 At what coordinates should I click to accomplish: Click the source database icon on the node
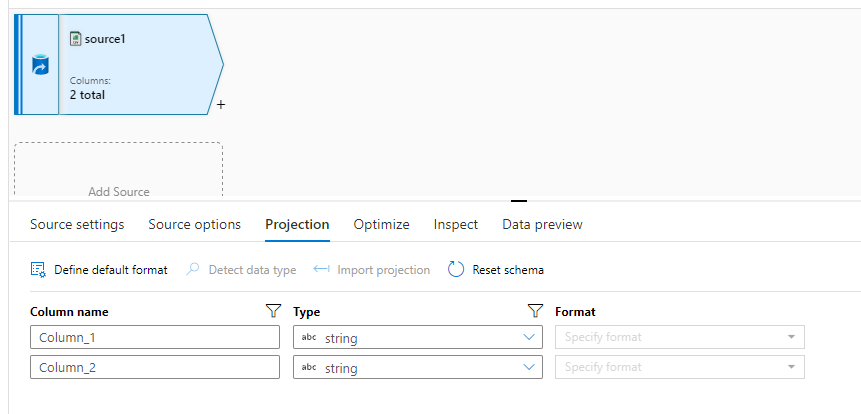coord(40,66)
